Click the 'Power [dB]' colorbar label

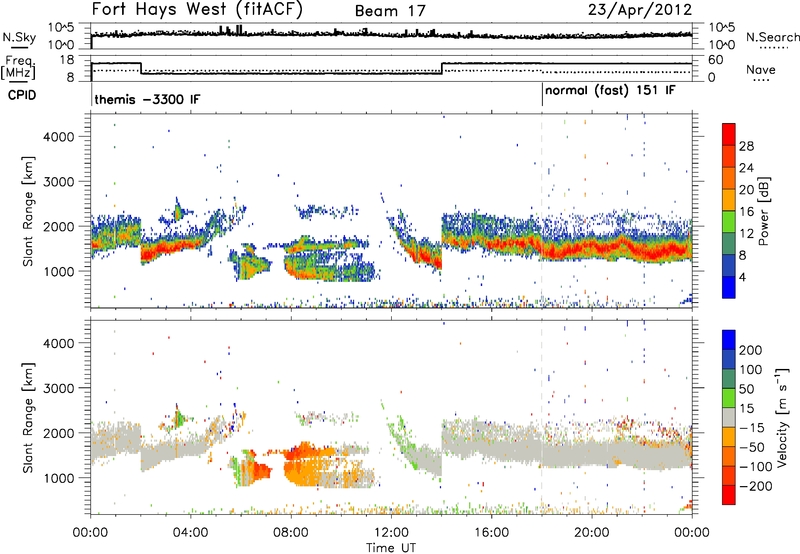click(764, 211)
